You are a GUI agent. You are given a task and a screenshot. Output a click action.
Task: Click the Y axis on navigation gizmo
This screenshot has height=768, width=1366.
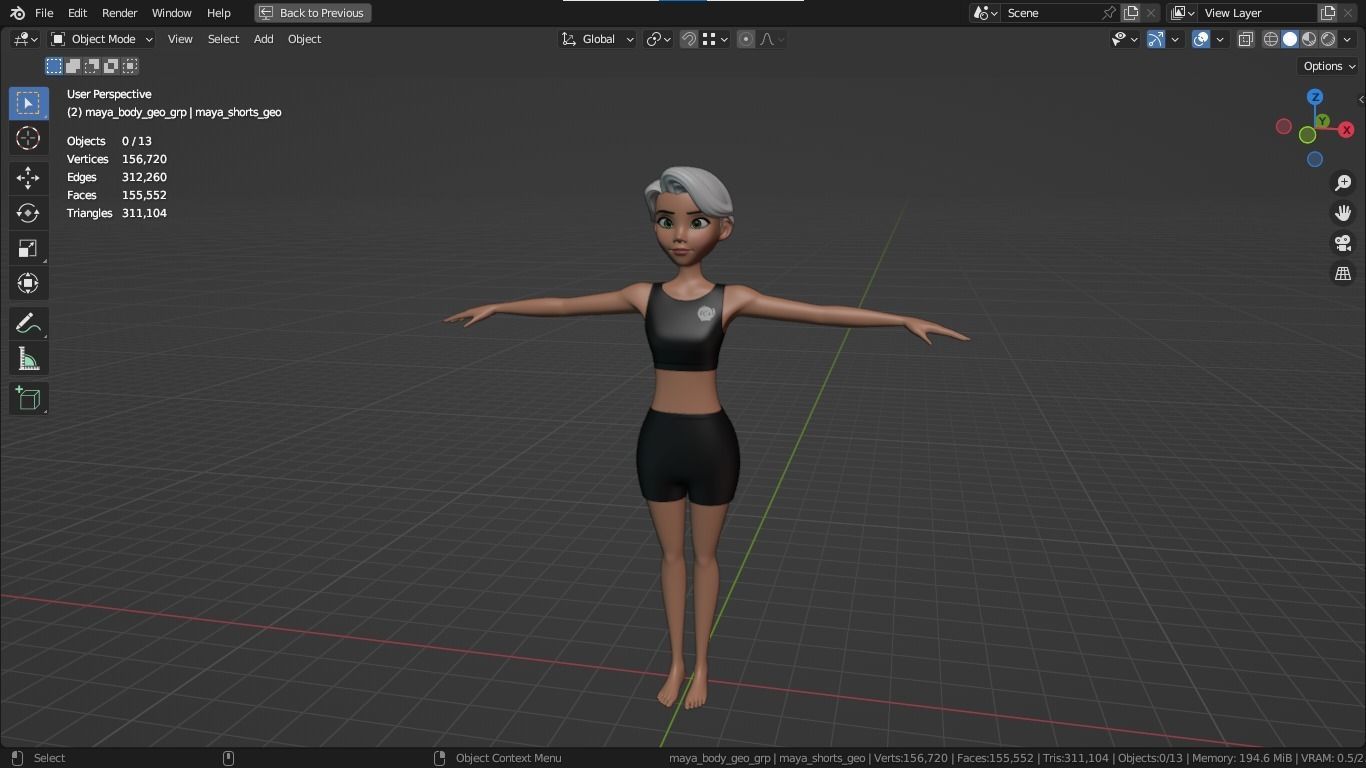[1322, 121]
